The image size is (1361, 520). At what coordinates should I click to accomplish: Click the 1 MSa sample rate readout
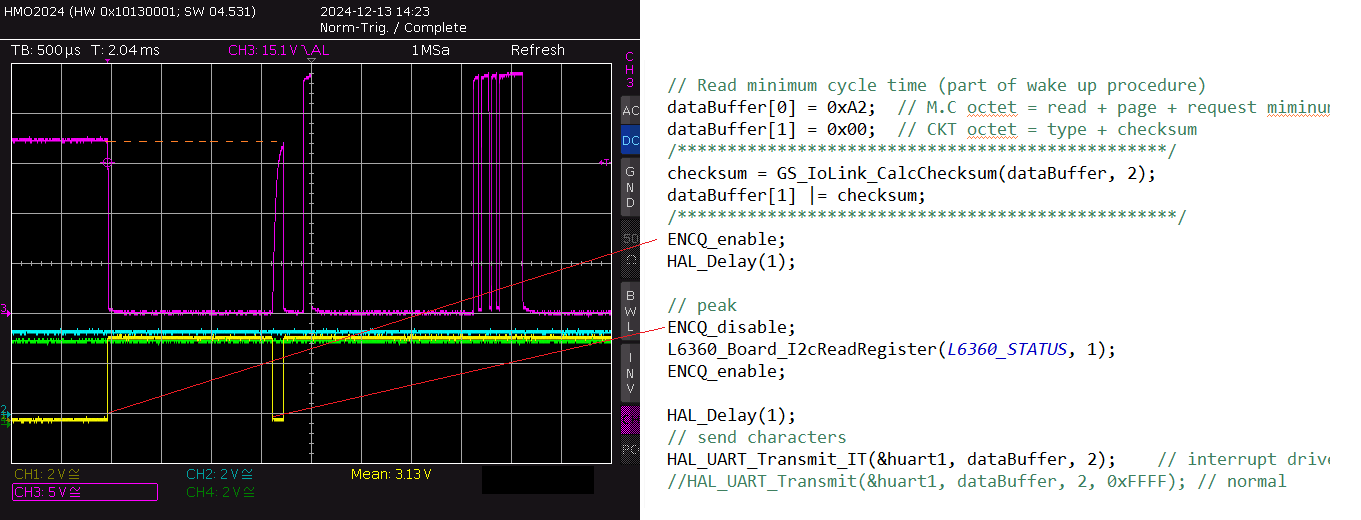tap(430, 50)
